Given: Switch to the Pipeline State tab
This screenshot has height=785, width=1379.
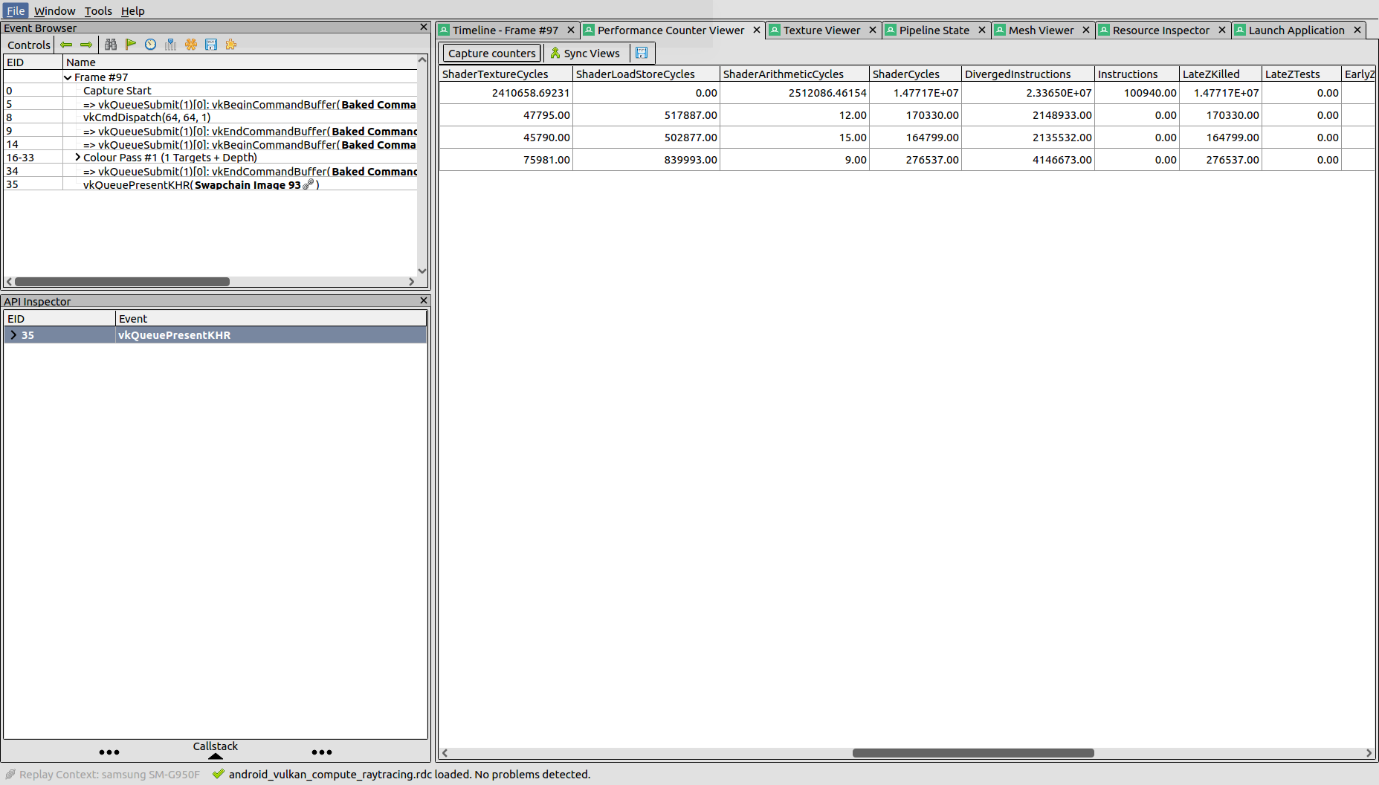Looking at the screenshot, I should 933,30.
